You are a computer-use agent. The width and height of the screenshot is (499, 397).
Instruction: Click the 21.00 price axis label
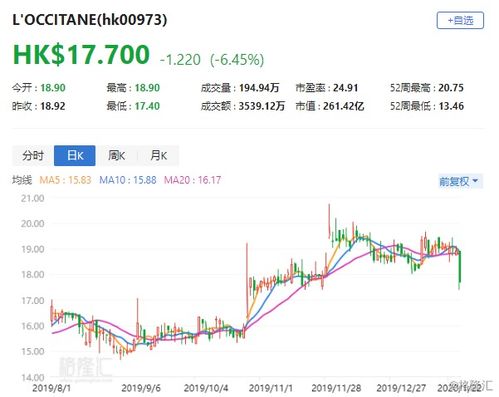(x=32, y=199)
